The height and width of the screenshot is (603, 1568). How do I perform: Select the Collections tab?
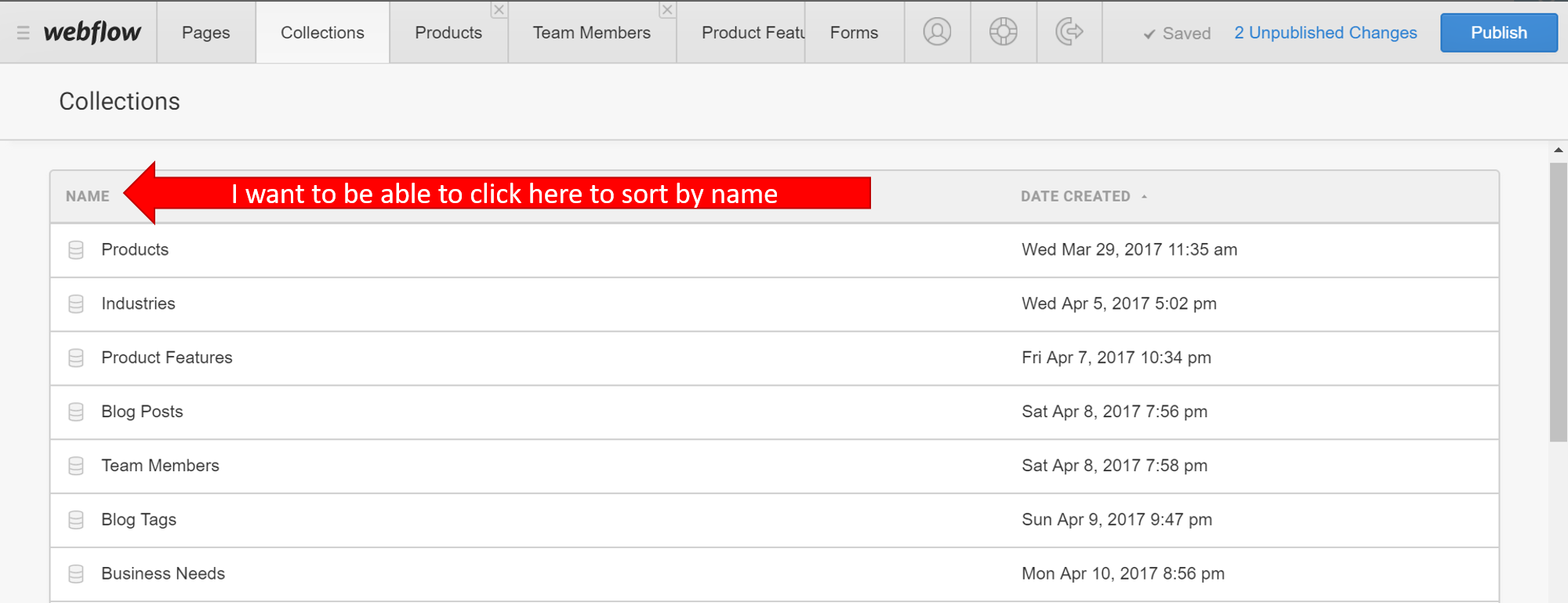(322, 32)
